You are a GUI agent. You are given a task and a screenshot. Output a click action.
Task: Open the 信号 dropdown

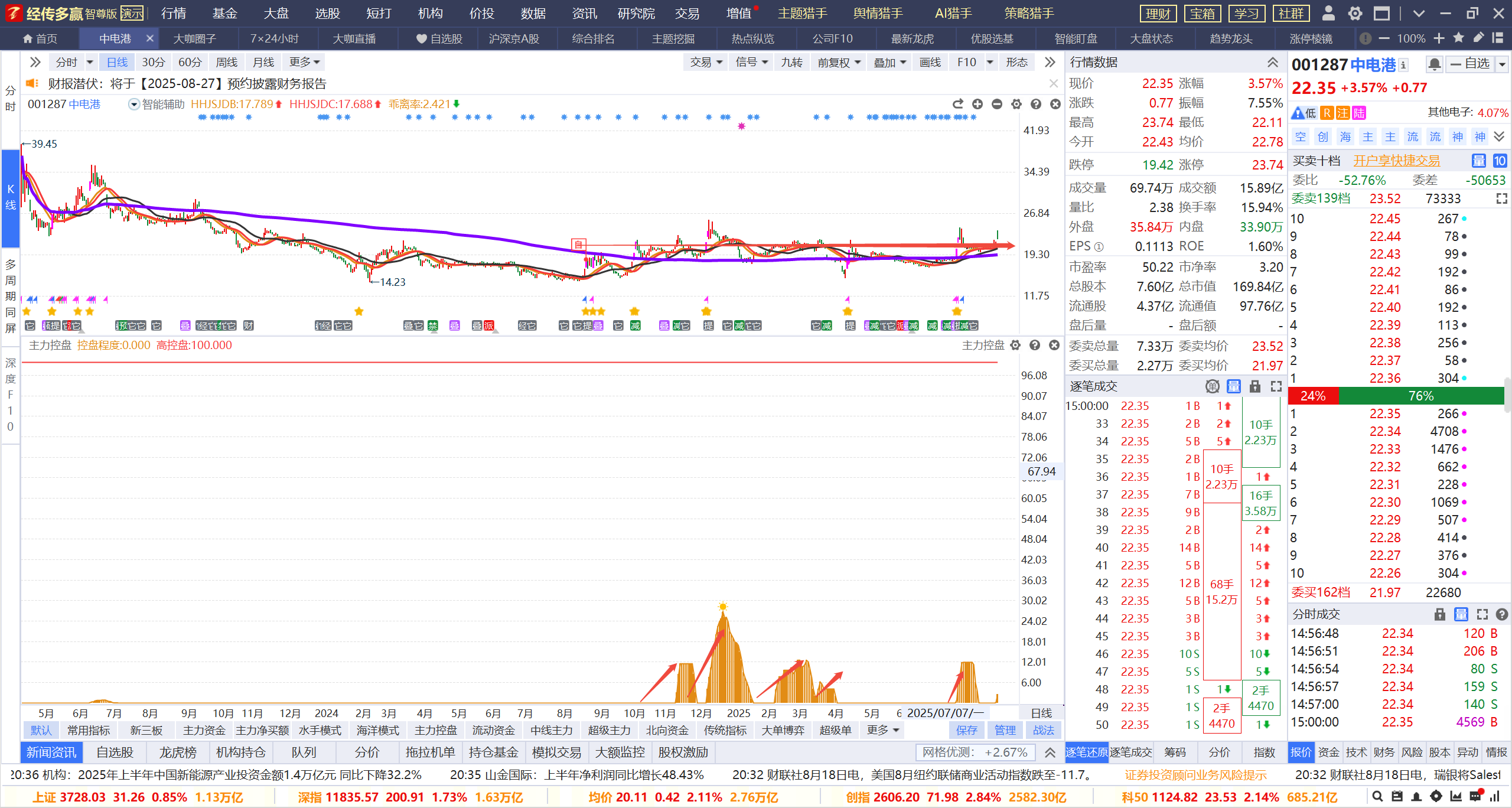coord(751,62)
